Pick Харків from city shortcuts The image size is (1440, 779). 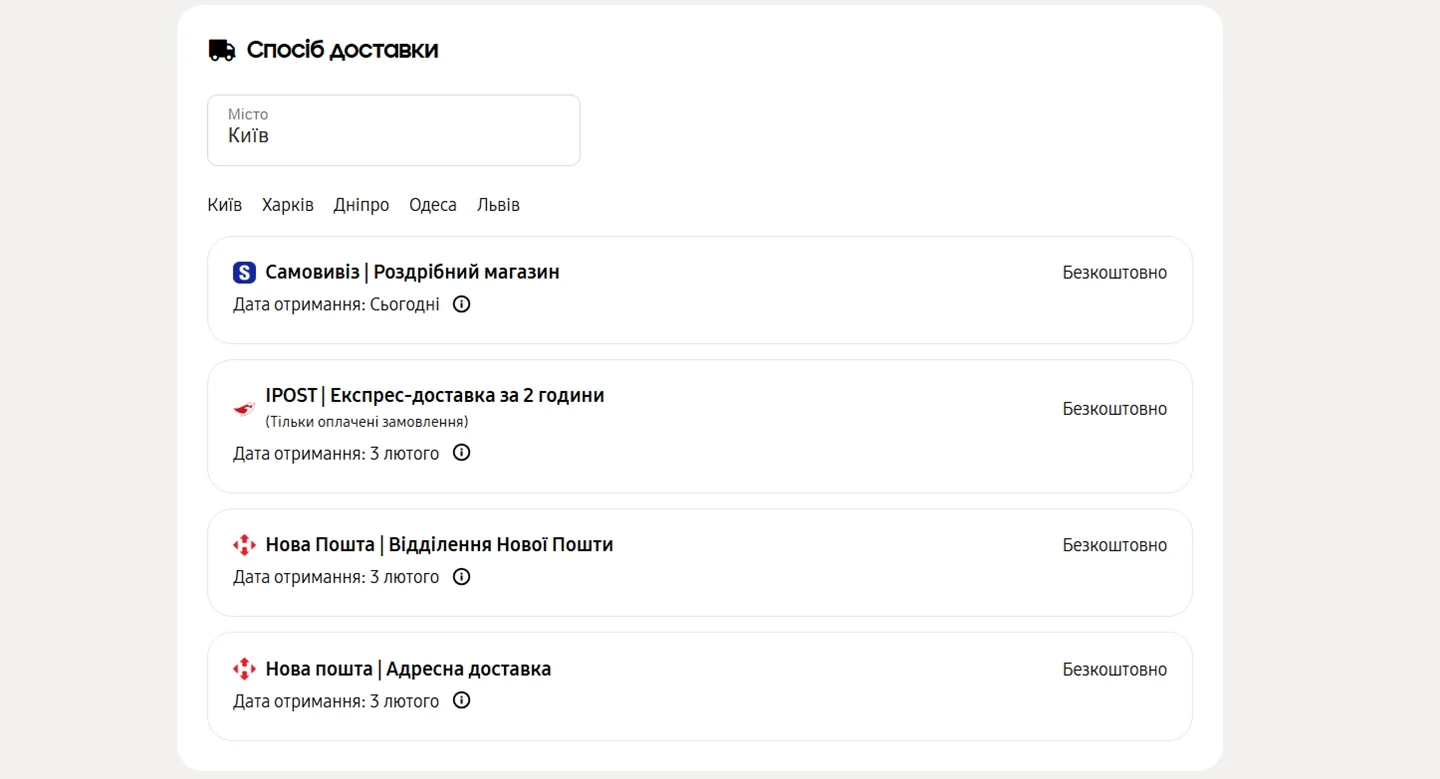288,205
